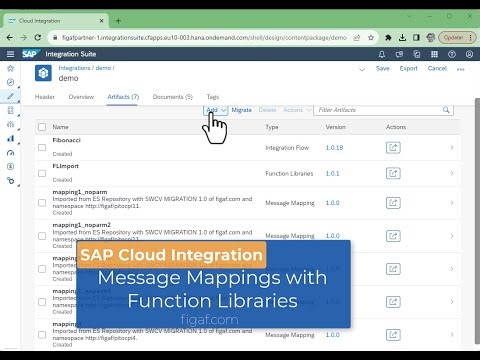Open Fibonacci version 1.0.18 link
This screenshot has height=360, width=480.
(x=334, y=148)
